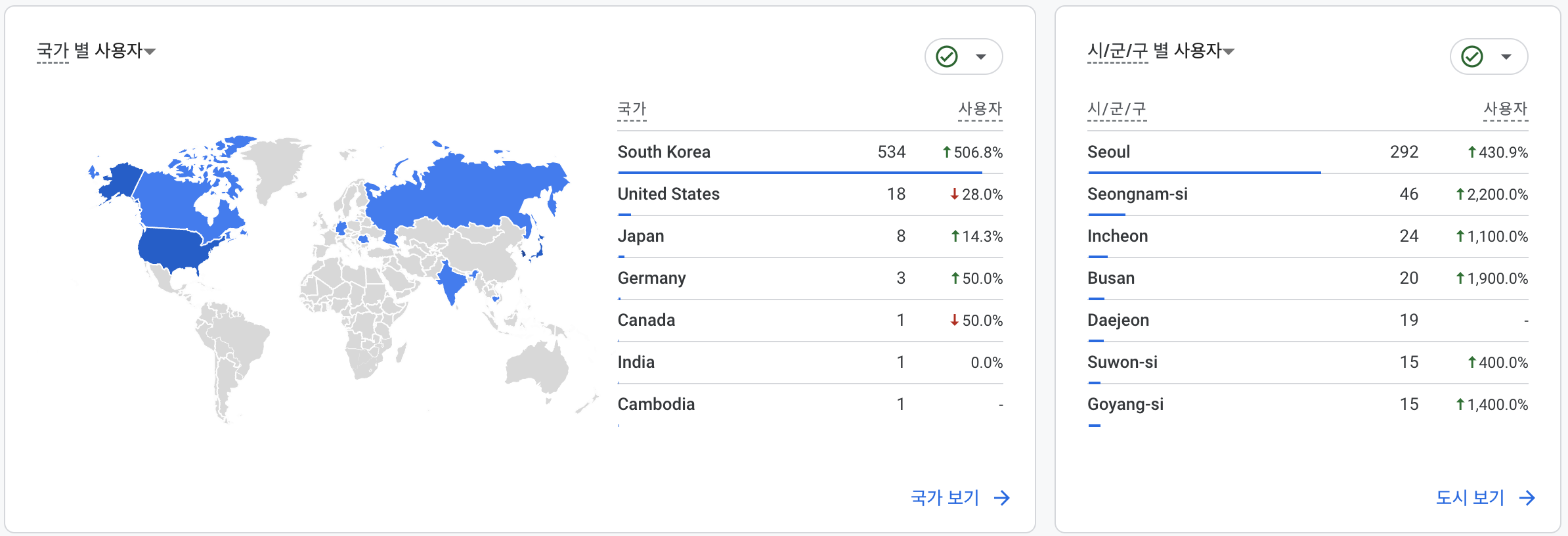Click the arrow icon beside 국가 보기
The height and width of the screenshot is (536, 1568).
(x=1002, y=498)
